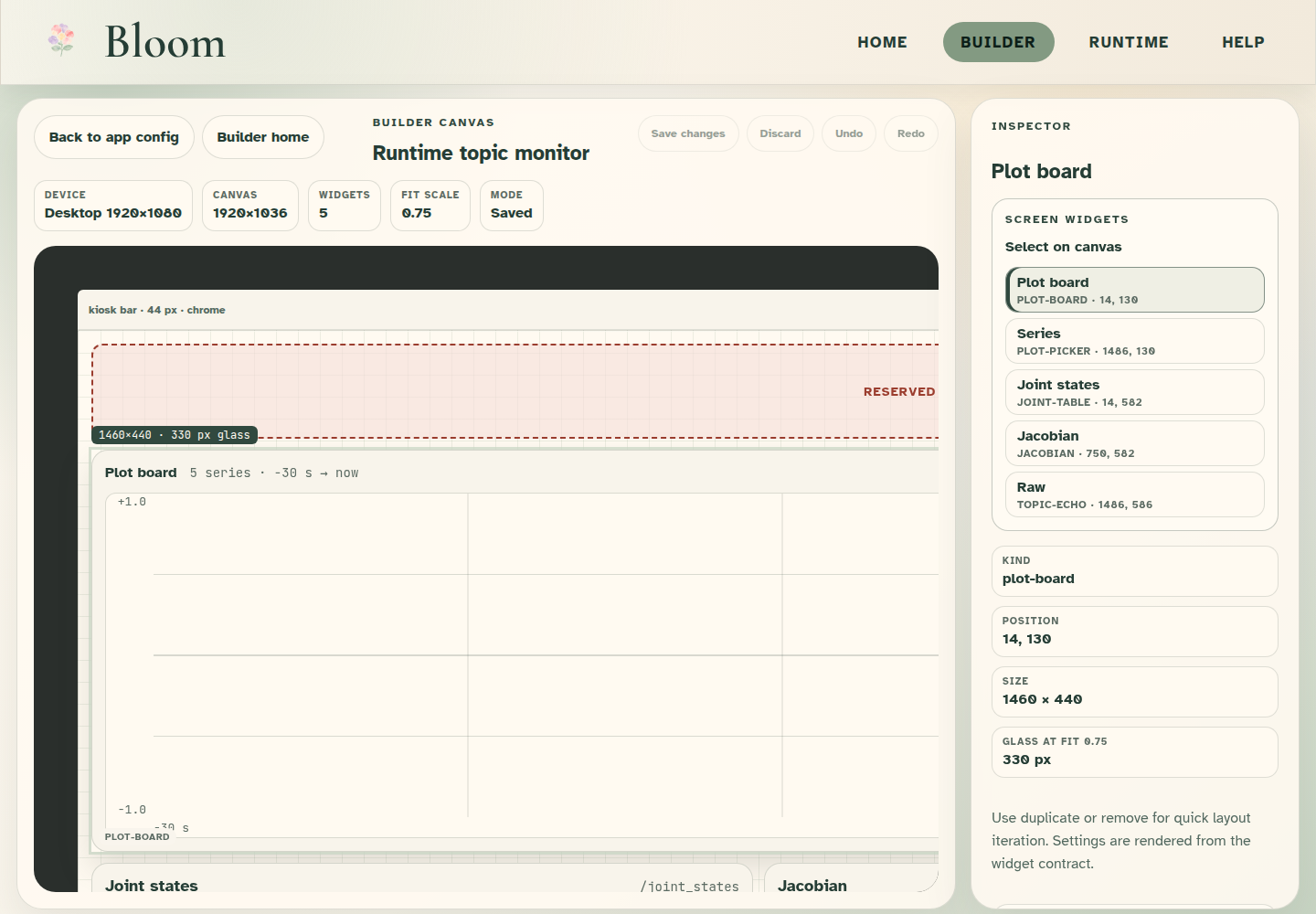Open Builder home

[263, 137]
